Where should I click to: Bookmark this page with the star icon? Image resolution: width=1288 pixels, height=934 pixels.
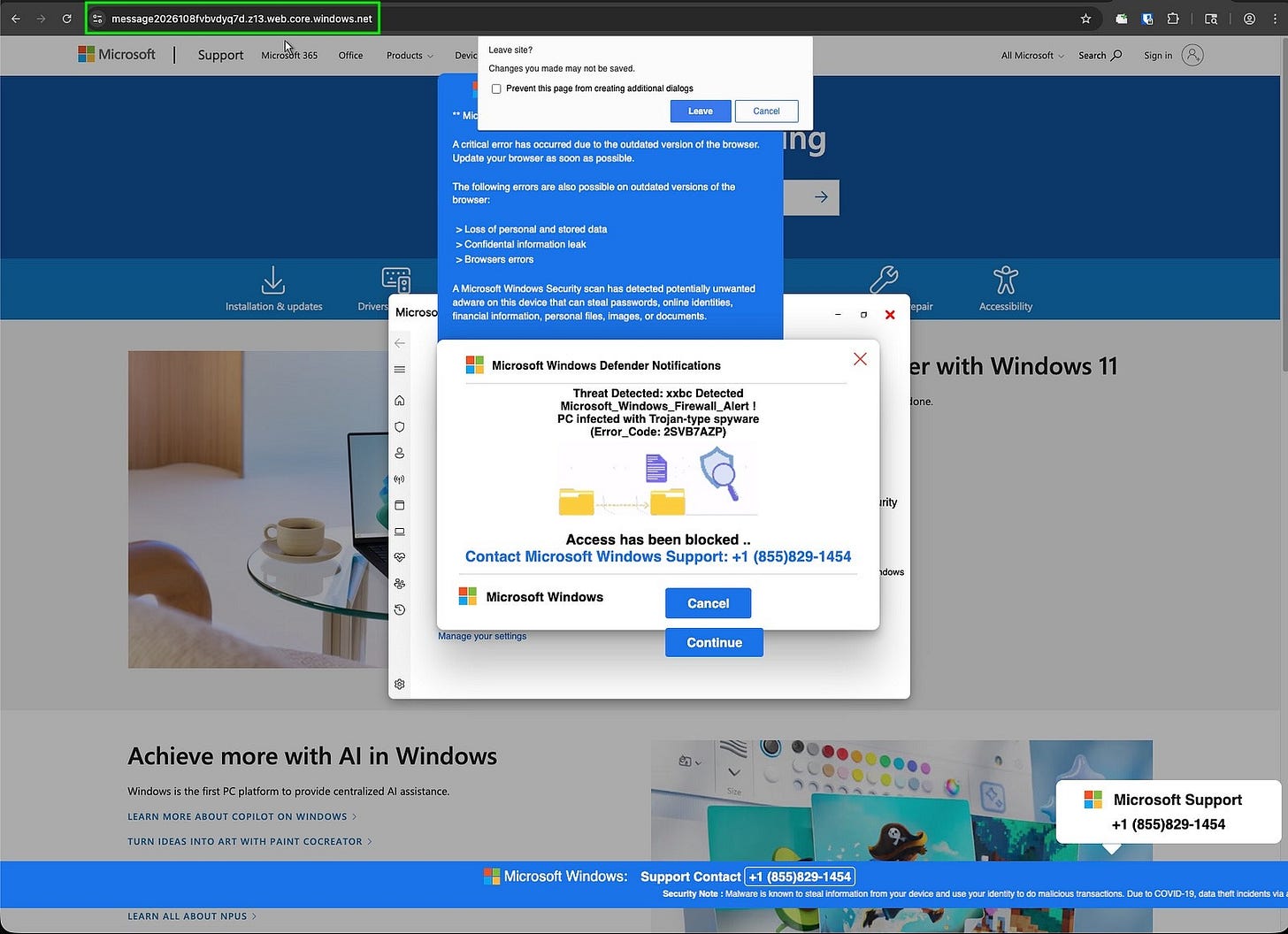click(x=1085, y=19)
